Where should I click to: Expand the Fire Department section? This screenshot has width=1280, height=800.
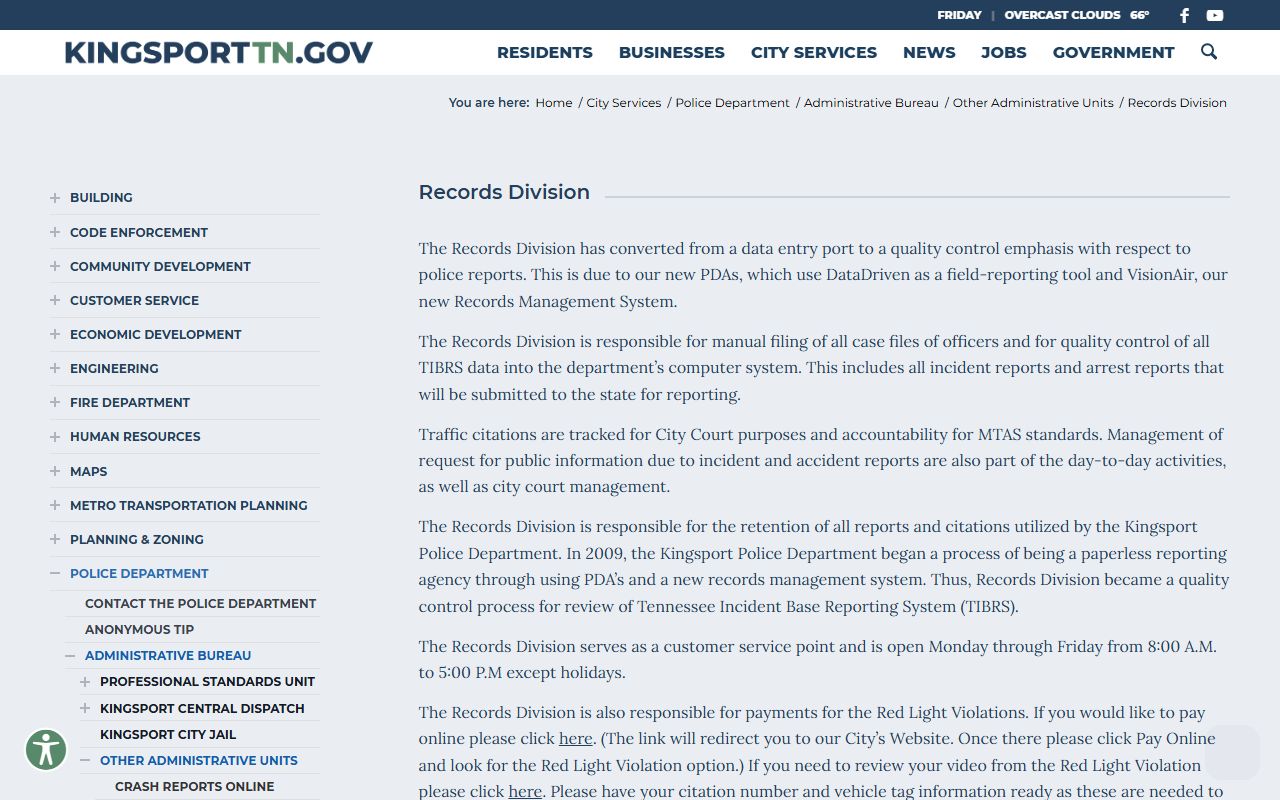55,402
